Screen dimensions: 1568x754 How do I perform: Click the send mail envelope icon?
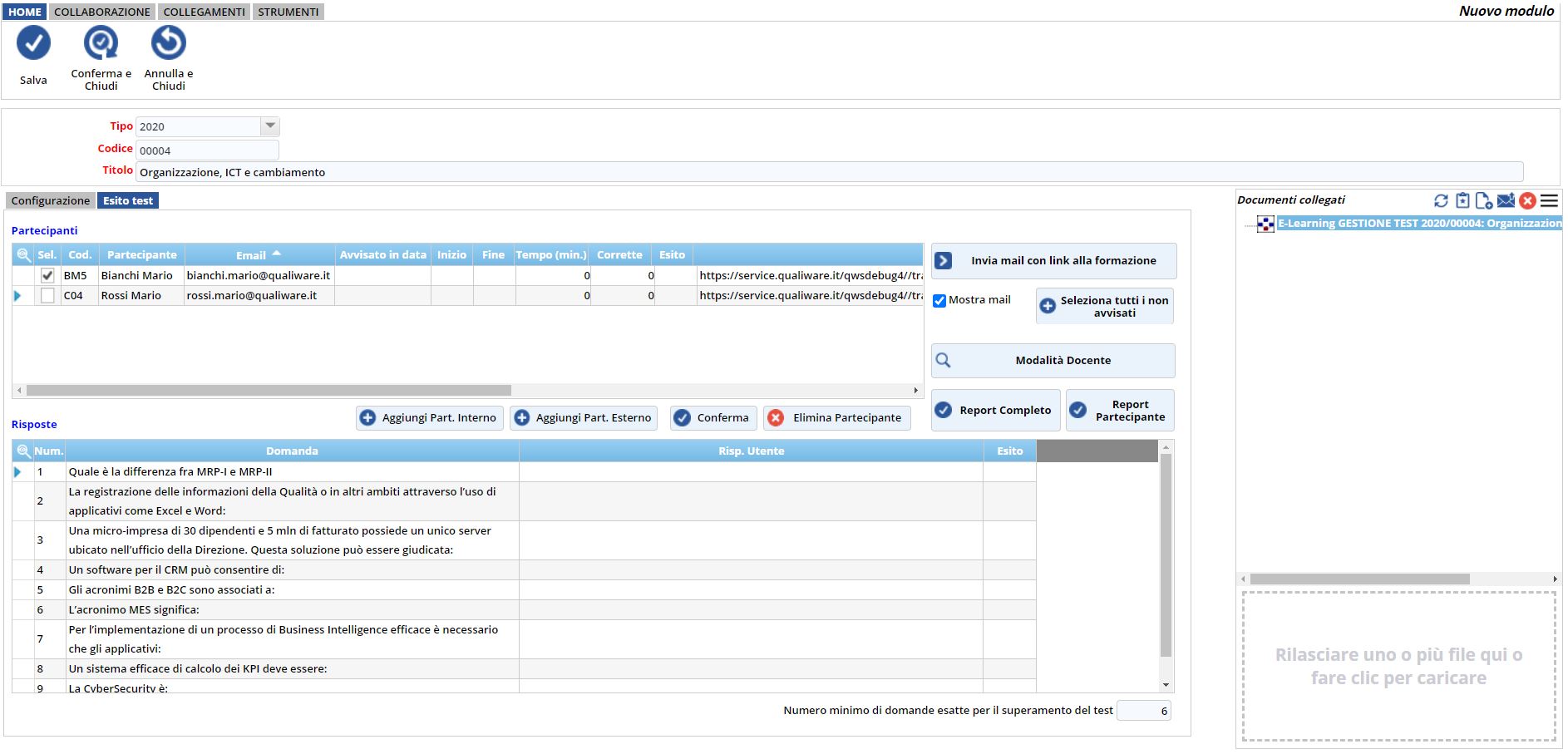1506,200
